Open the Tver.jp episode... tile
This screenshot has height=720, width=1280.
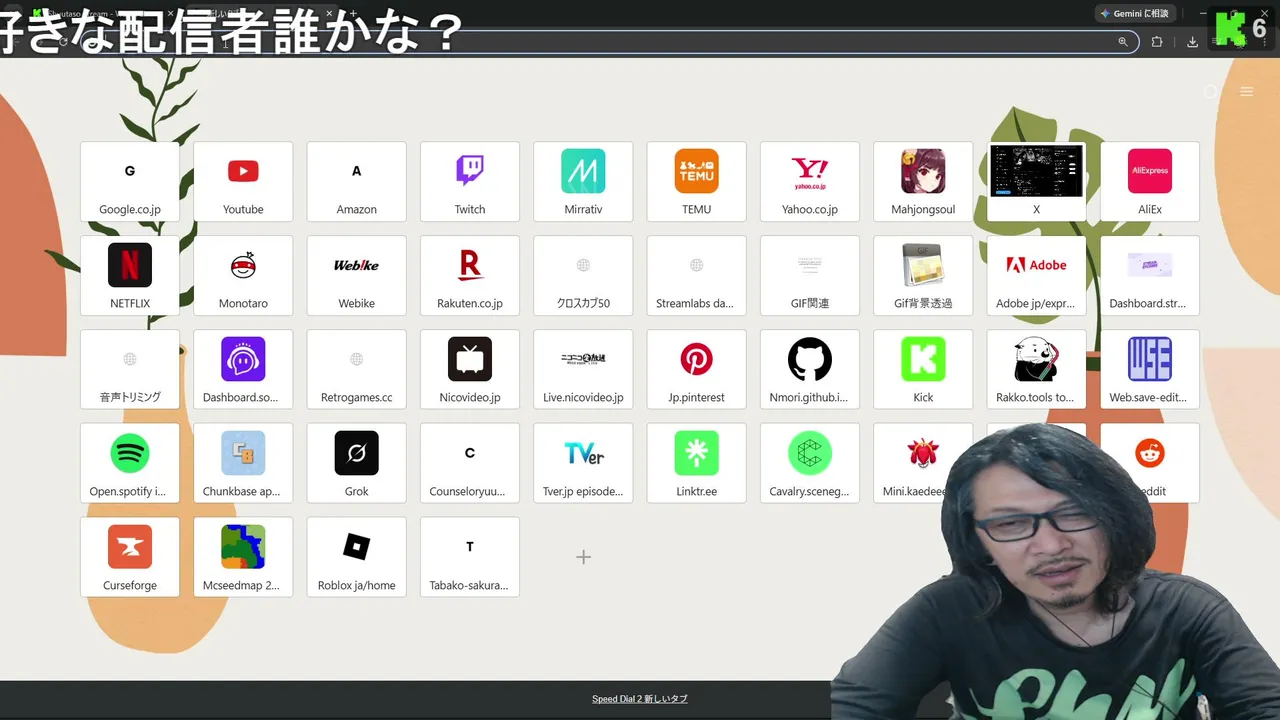(x=583, y=464)
